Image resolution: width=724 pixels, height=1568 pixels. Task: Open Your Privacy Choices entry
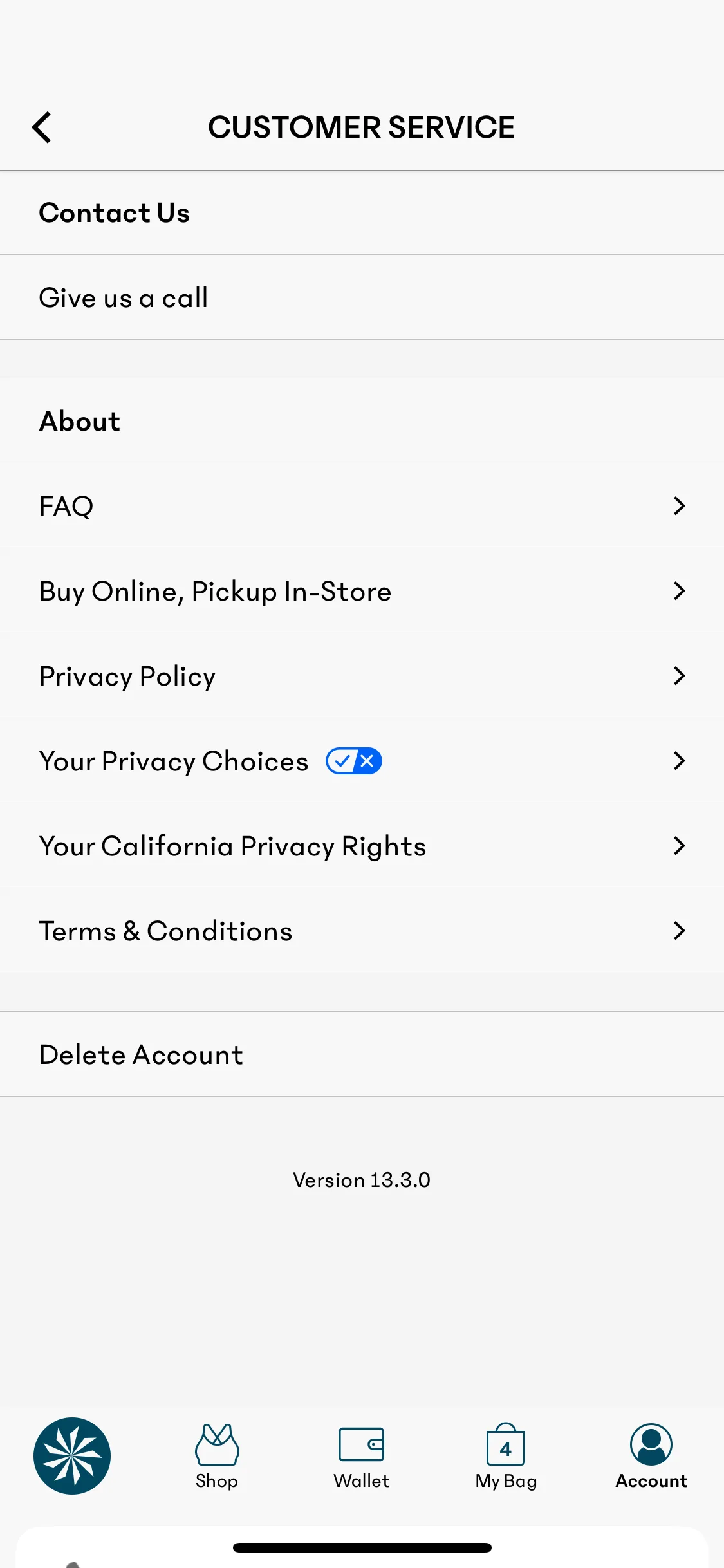click(x=362, y=761)
